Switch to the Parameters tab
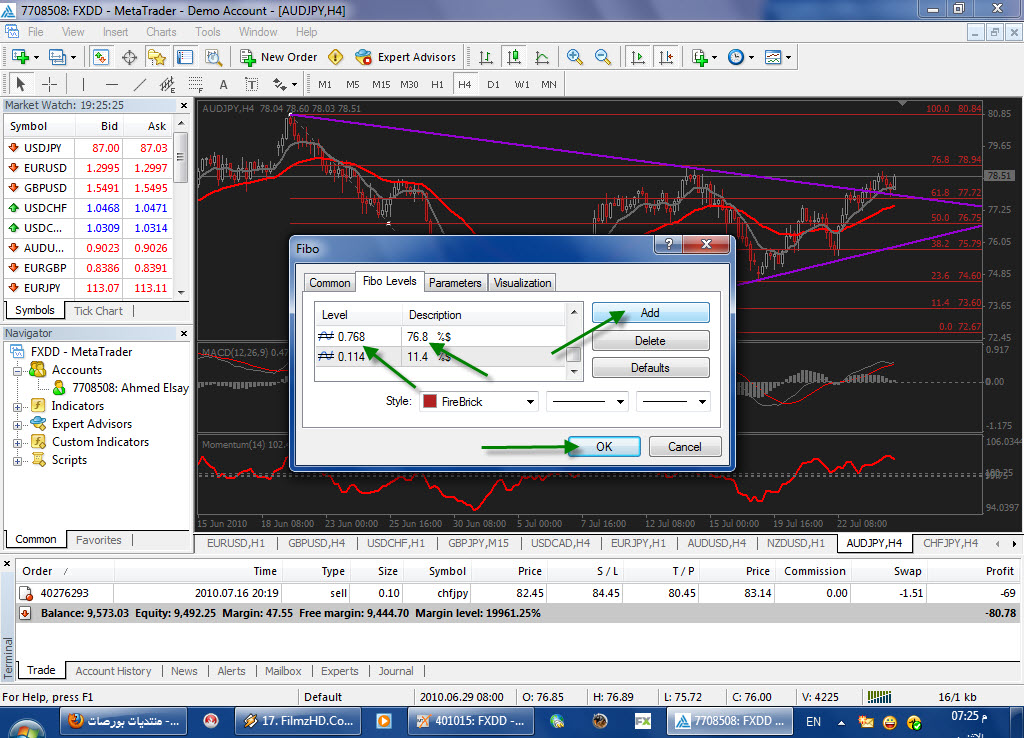The width and height of the screenshot is (1024, 738). click(x=456, y=283)
